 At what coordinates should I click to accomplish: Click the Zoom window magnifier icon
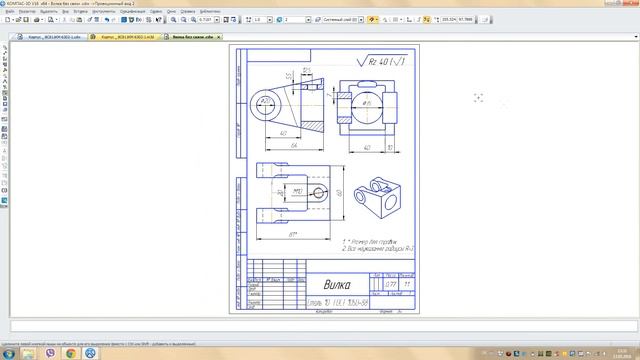click(193, 20)
